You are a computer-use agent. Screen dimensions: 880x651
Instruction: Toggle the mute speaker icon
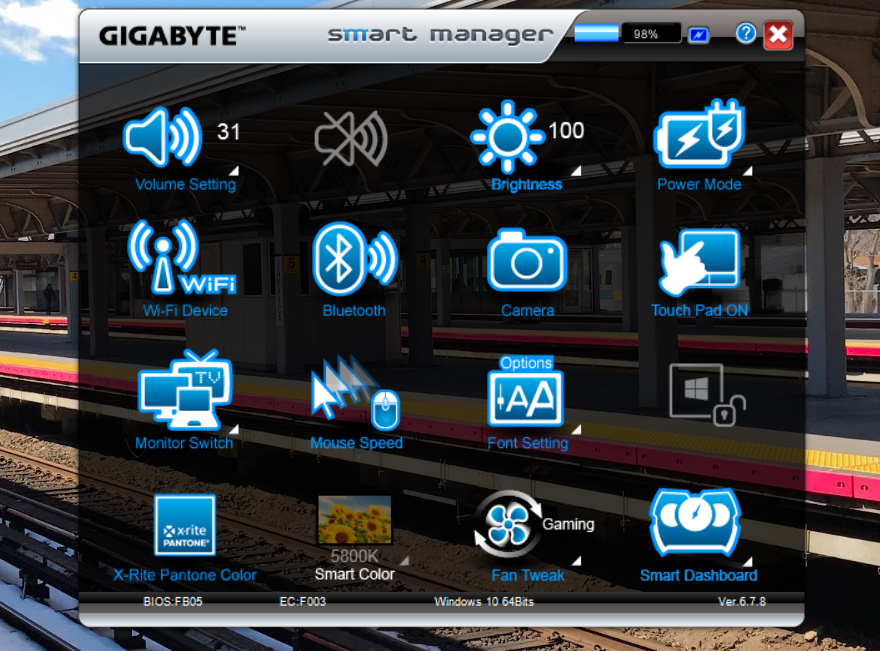(351, 139)
